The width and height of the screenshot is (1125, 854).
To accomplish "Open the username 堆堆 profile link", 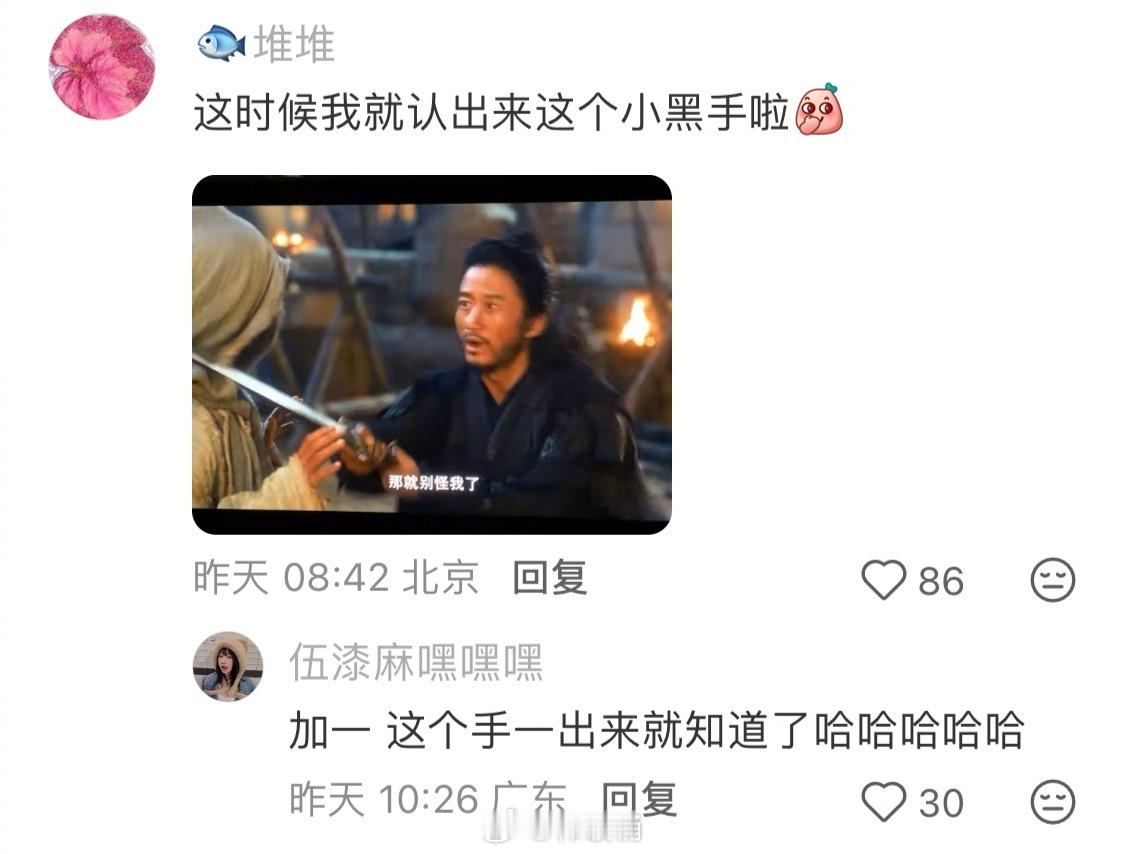I will tap(294, 44).
